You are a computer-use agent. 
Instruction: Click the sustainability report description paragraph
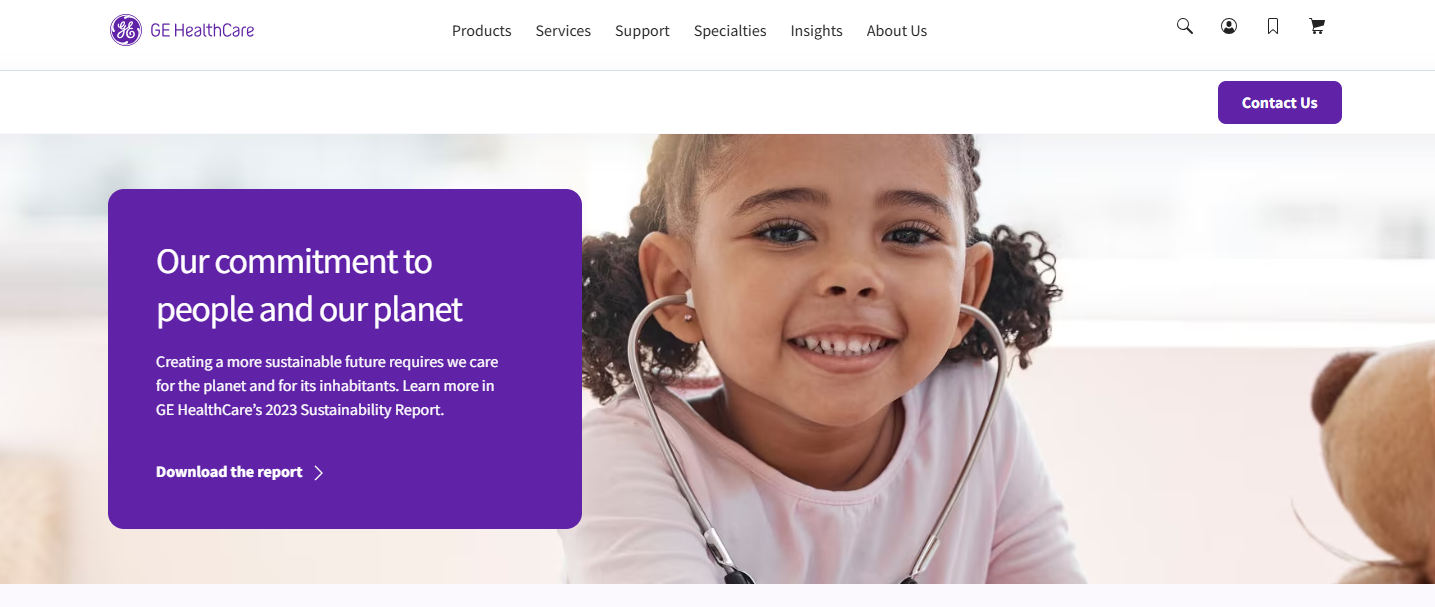point(327,386)
